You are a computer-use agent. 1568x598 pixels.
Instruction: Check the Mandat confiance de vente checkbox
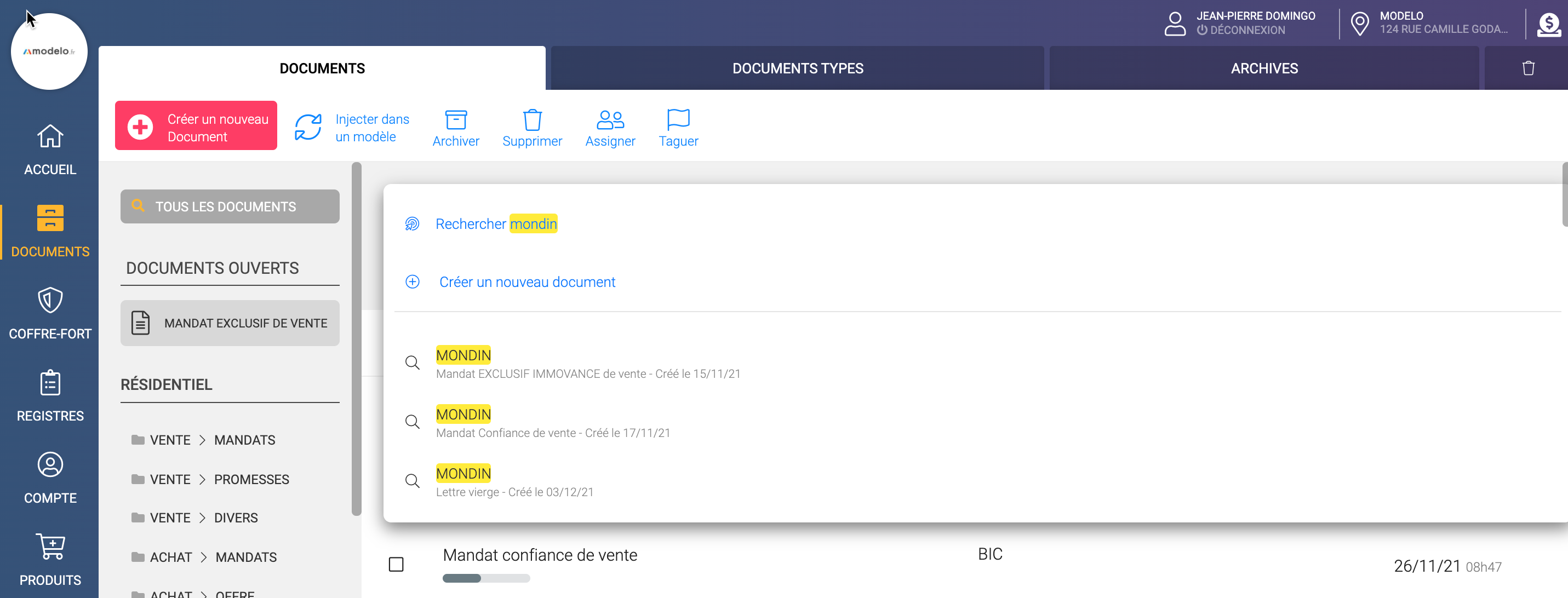(396, 565)
